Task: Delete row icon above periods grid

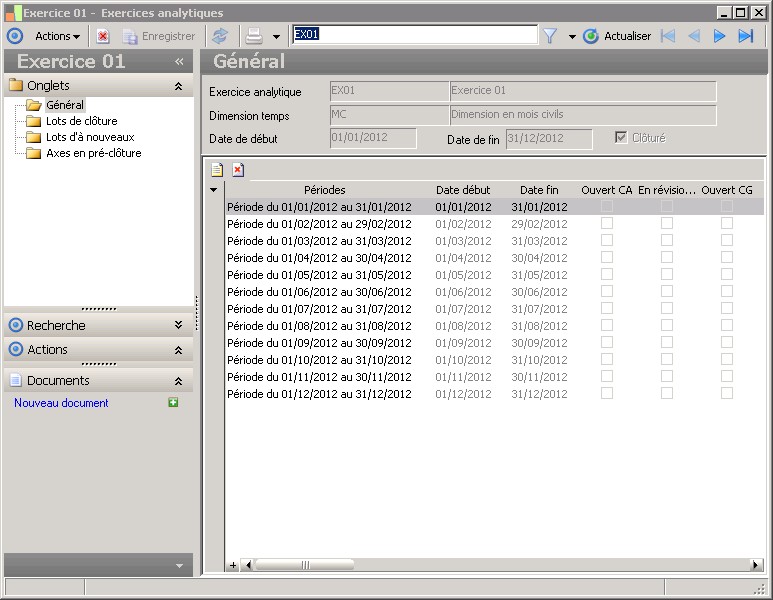Action: (x=238, y=170)
